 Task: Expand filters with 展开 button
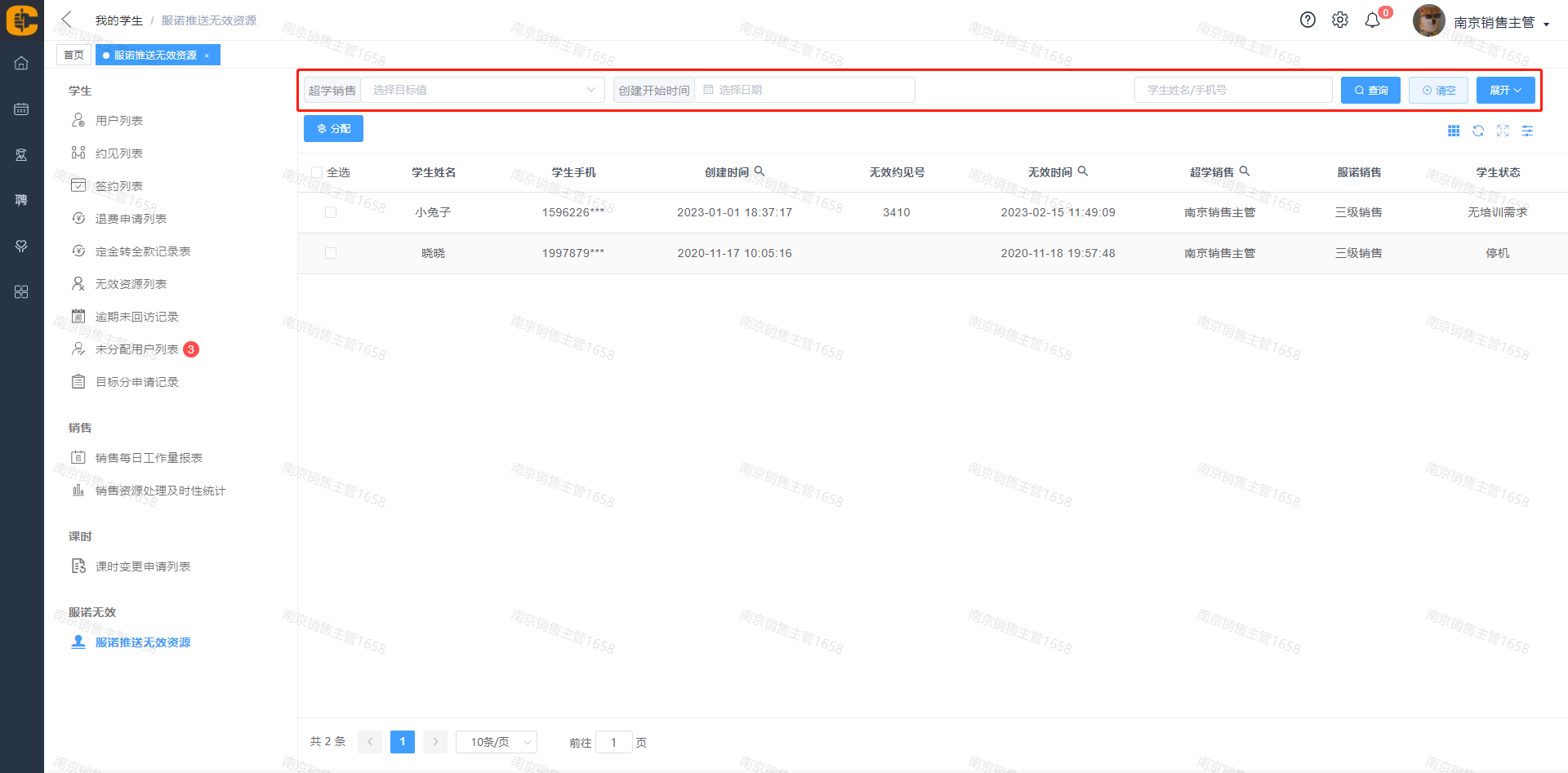tap(1505, 90)
